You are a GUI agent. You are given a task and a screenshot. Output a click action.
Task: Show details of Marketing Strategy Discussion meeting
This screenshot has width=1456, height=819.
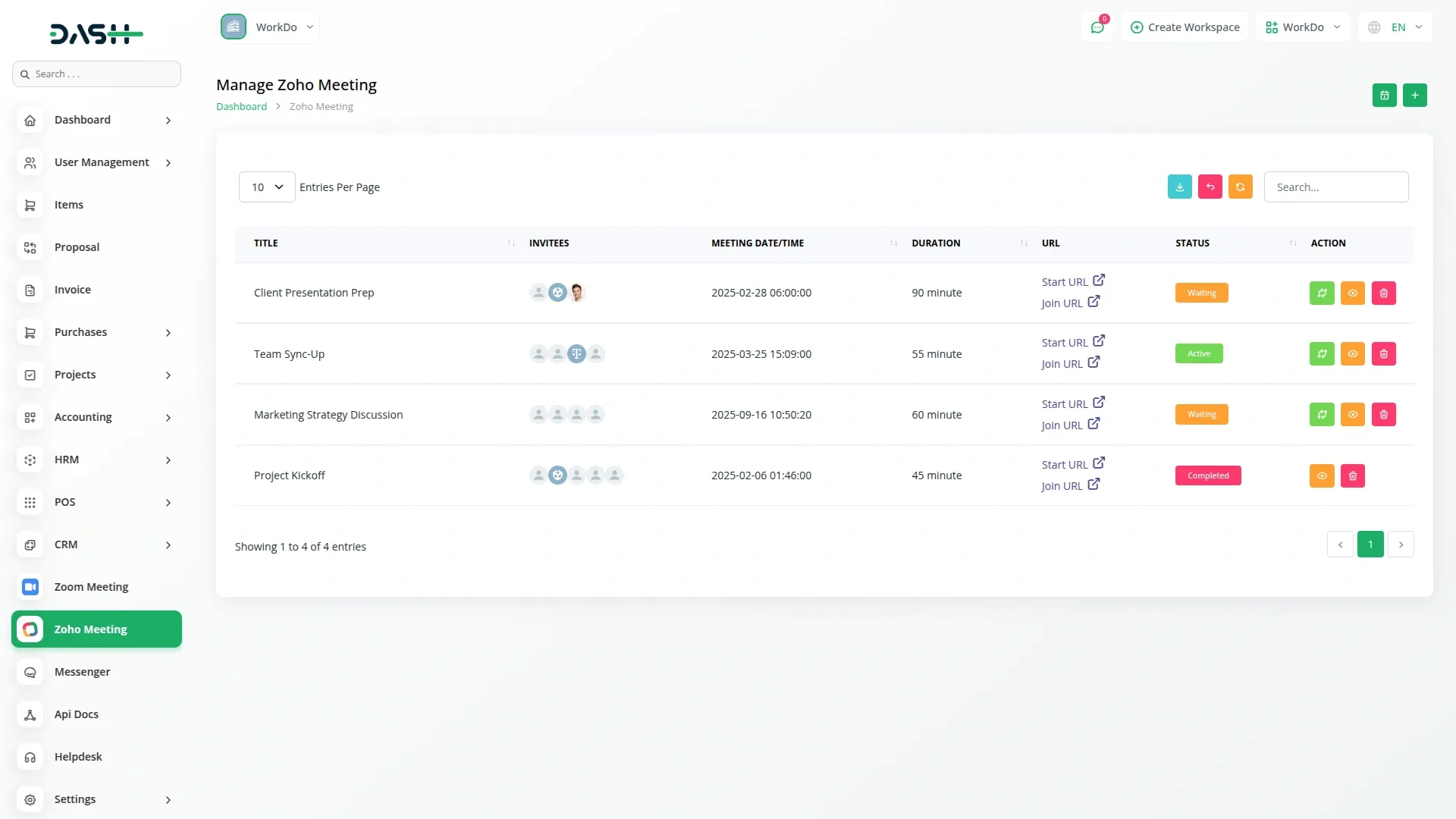pos(1352,415)
